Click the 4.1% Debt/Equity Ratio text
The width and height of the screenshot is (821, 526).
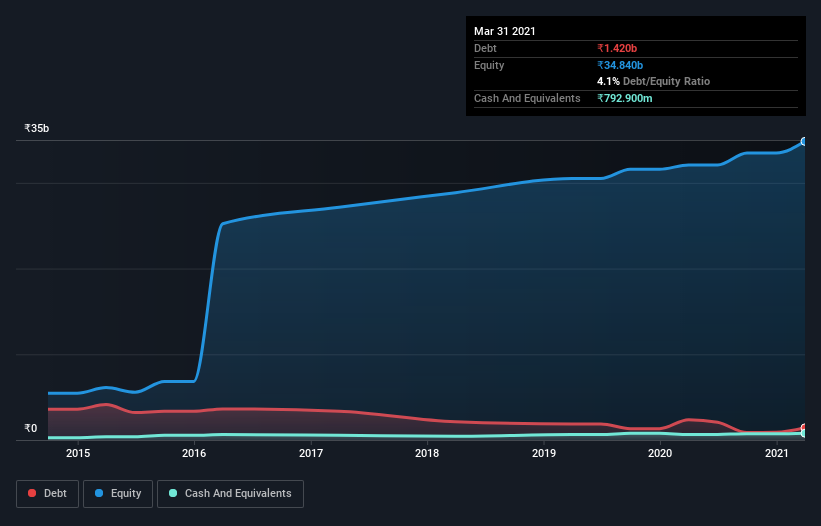[653, 81]
